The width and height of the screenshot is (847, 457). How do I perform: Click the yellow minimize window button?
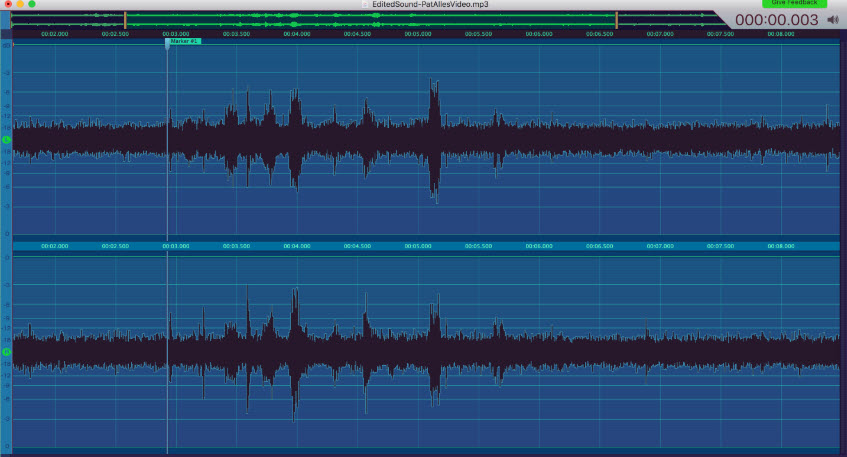pyautogui.click(x=20, y=4)
